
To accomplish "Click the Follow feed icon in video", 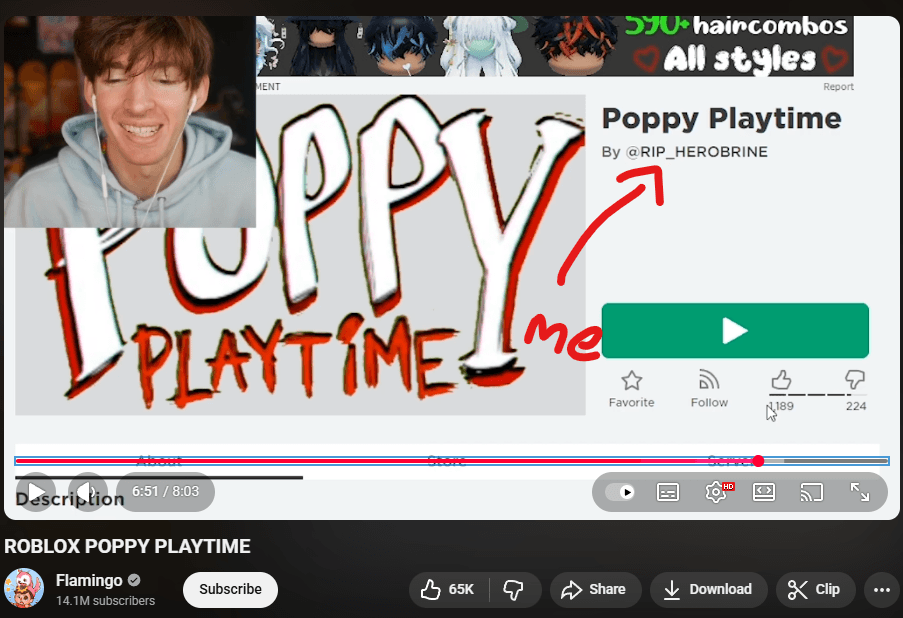I will point(709,380).
